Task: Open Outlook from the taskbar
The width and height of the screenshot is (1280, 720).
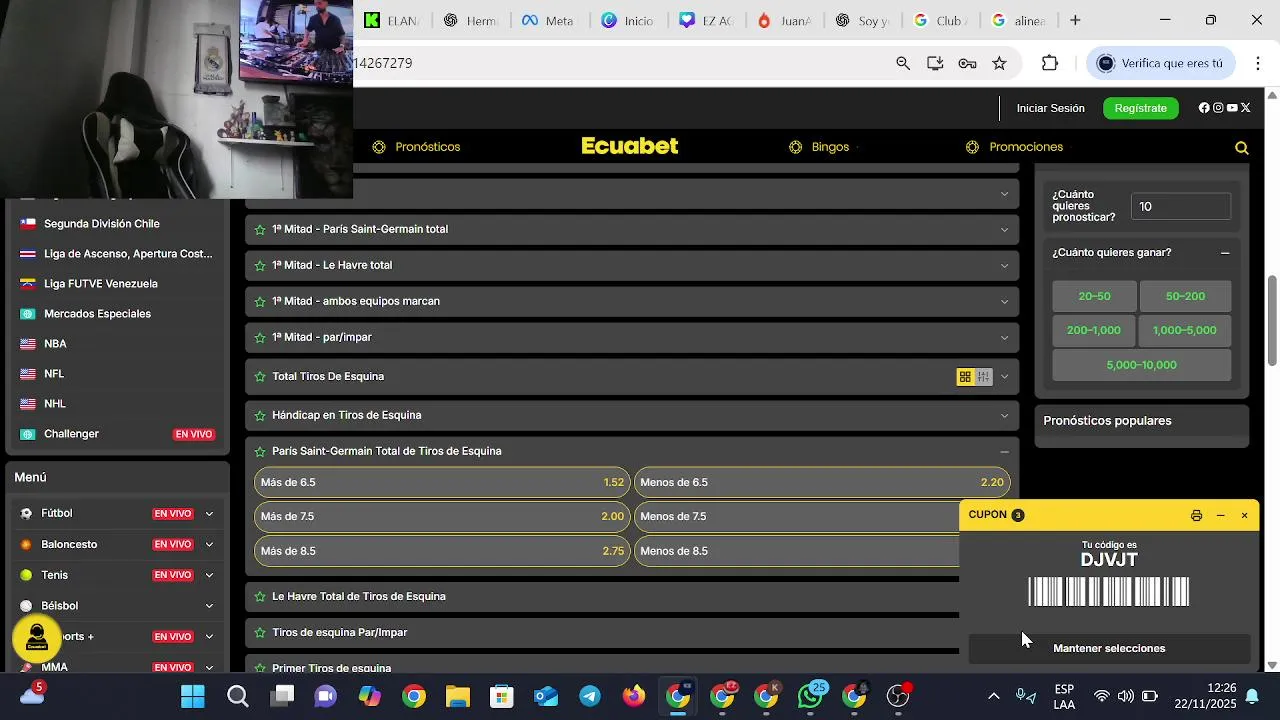Action: click(546, 696)
